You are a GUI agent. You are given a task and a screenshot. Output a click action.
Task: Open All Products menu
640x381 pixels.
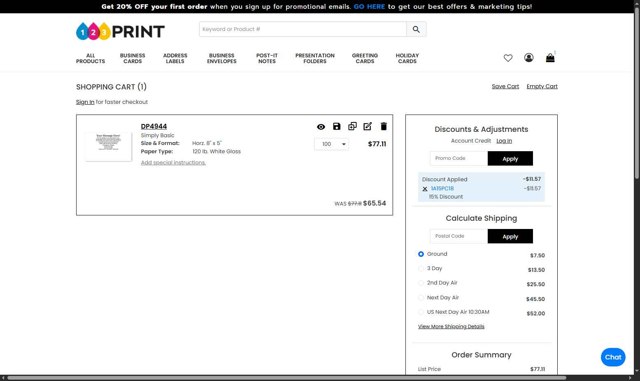coord(90,58)
